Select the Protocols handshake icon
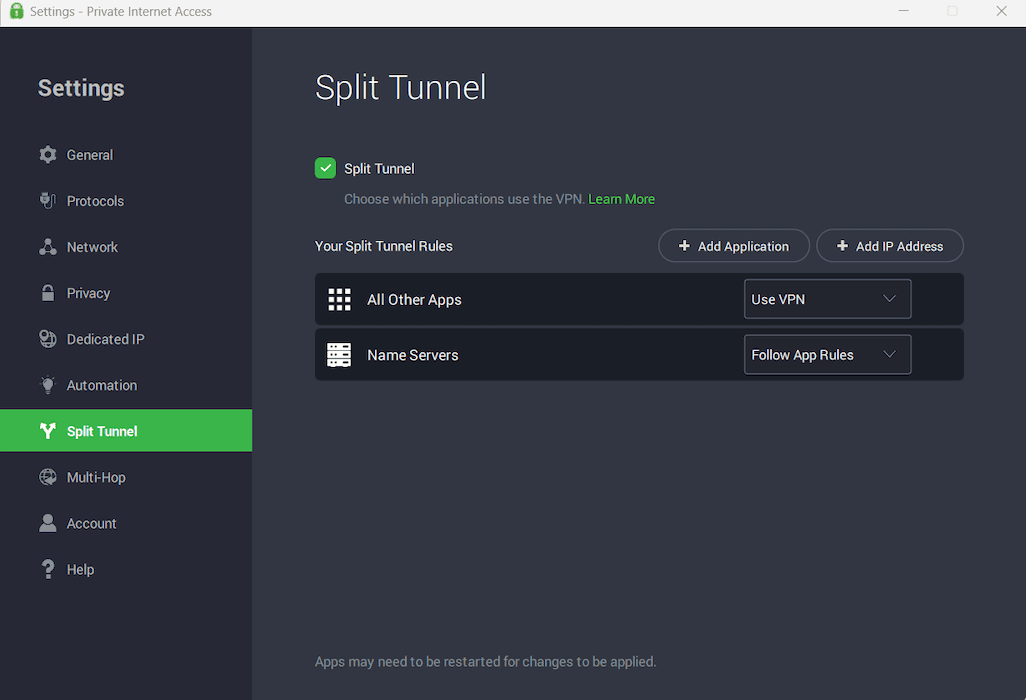Image resolution: width=1026 pixels, height=700 pixels. pyautogui.click(x=47, y=200)
